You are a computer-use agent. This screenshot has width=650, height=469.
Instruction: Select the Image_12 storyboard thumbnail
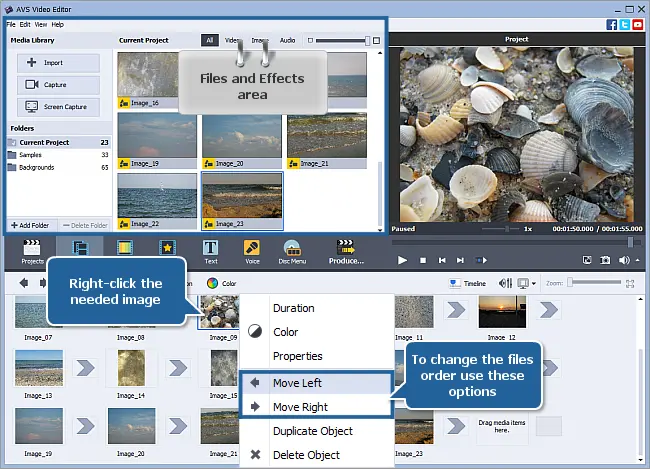click(x=502, y=312)
